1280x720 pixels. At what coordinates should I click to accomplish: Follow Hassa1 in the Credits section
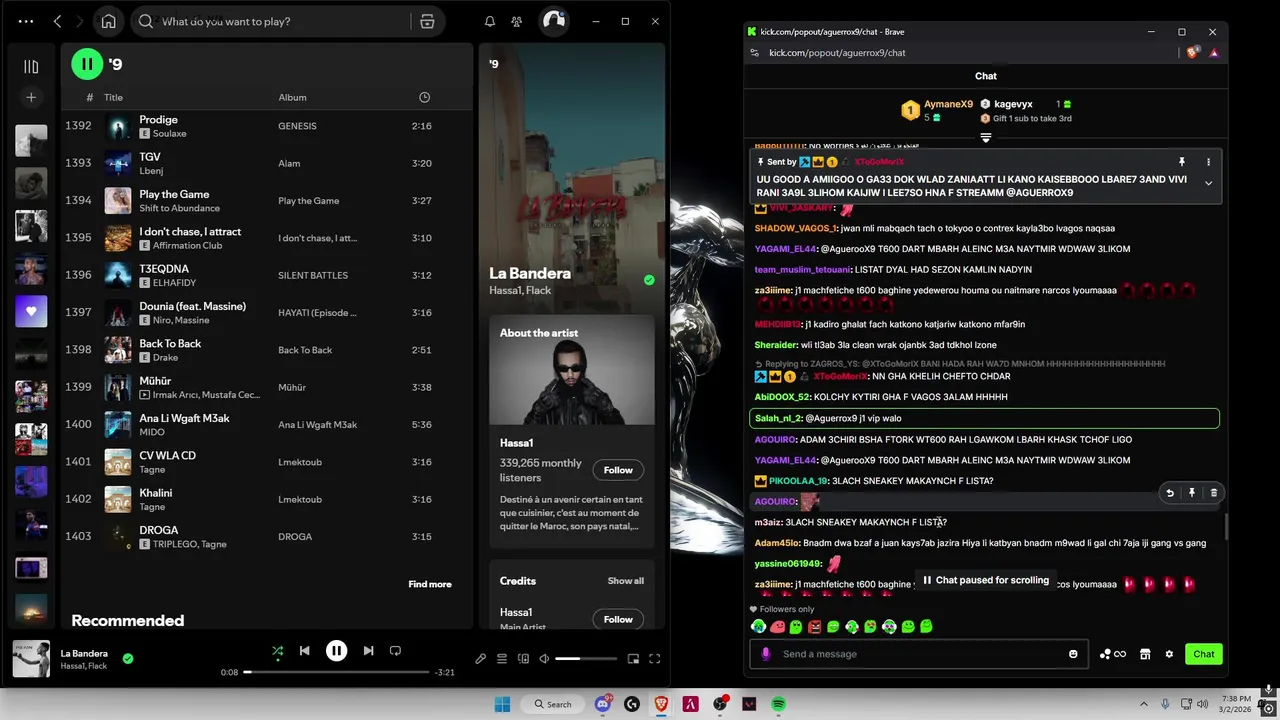tap(618, 619)
